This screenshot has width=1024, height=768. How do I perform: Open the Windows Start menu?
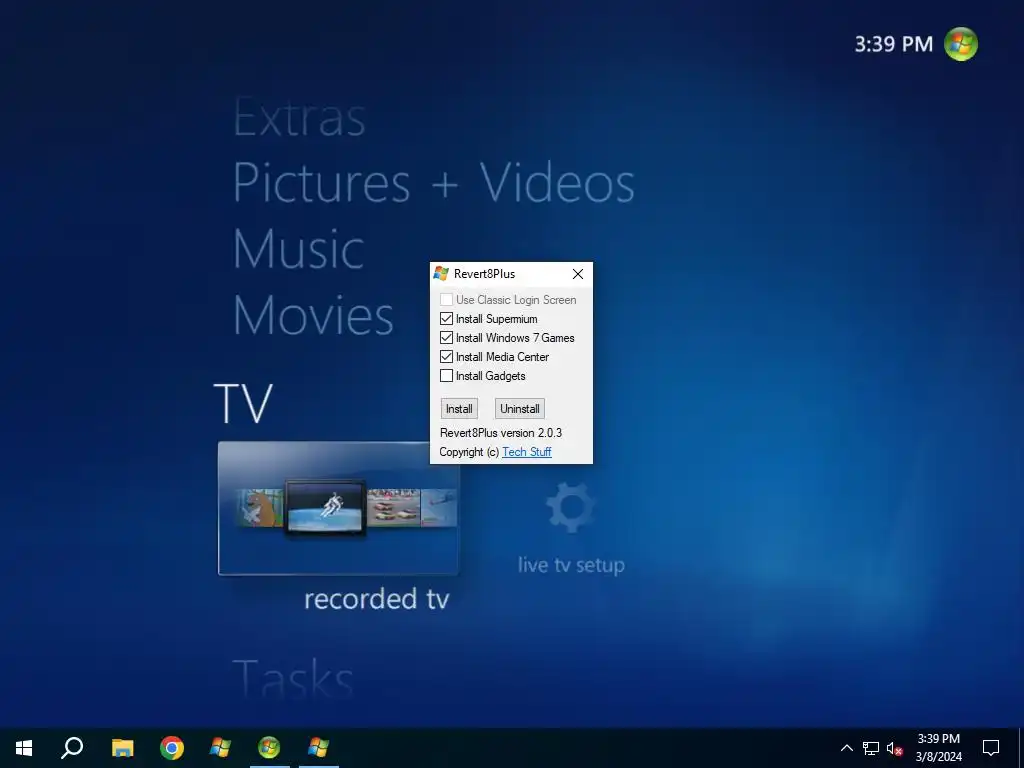point(24,748)
